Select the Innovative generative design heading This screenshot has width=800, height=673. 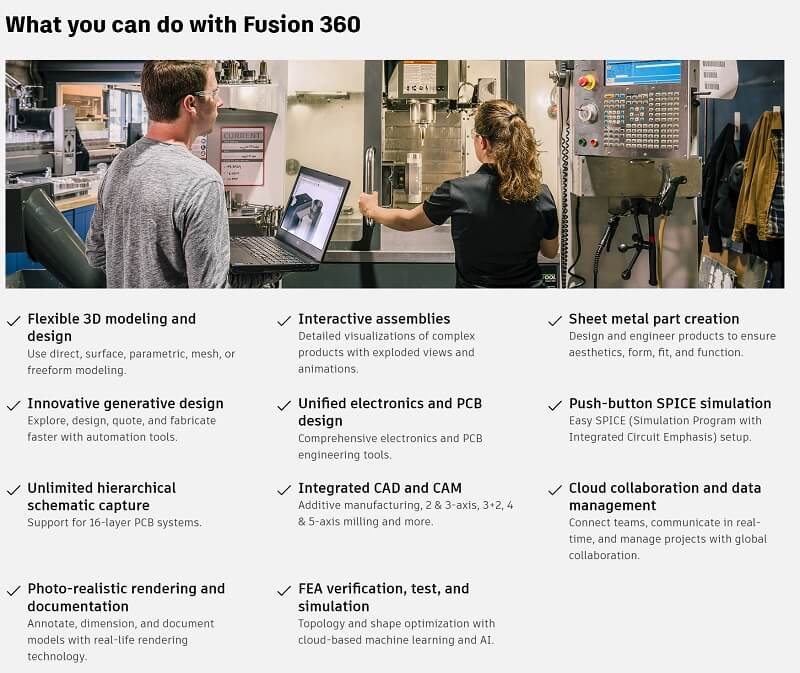pos(125,404)
